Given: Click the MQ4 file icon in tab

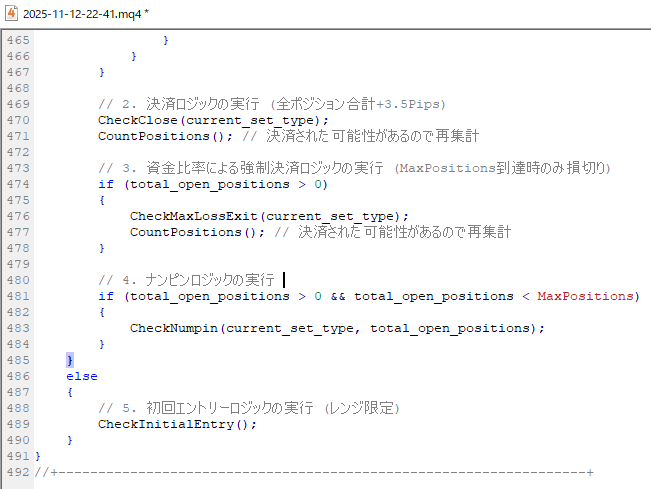Looking at the screenshot, I should [11, 10].
